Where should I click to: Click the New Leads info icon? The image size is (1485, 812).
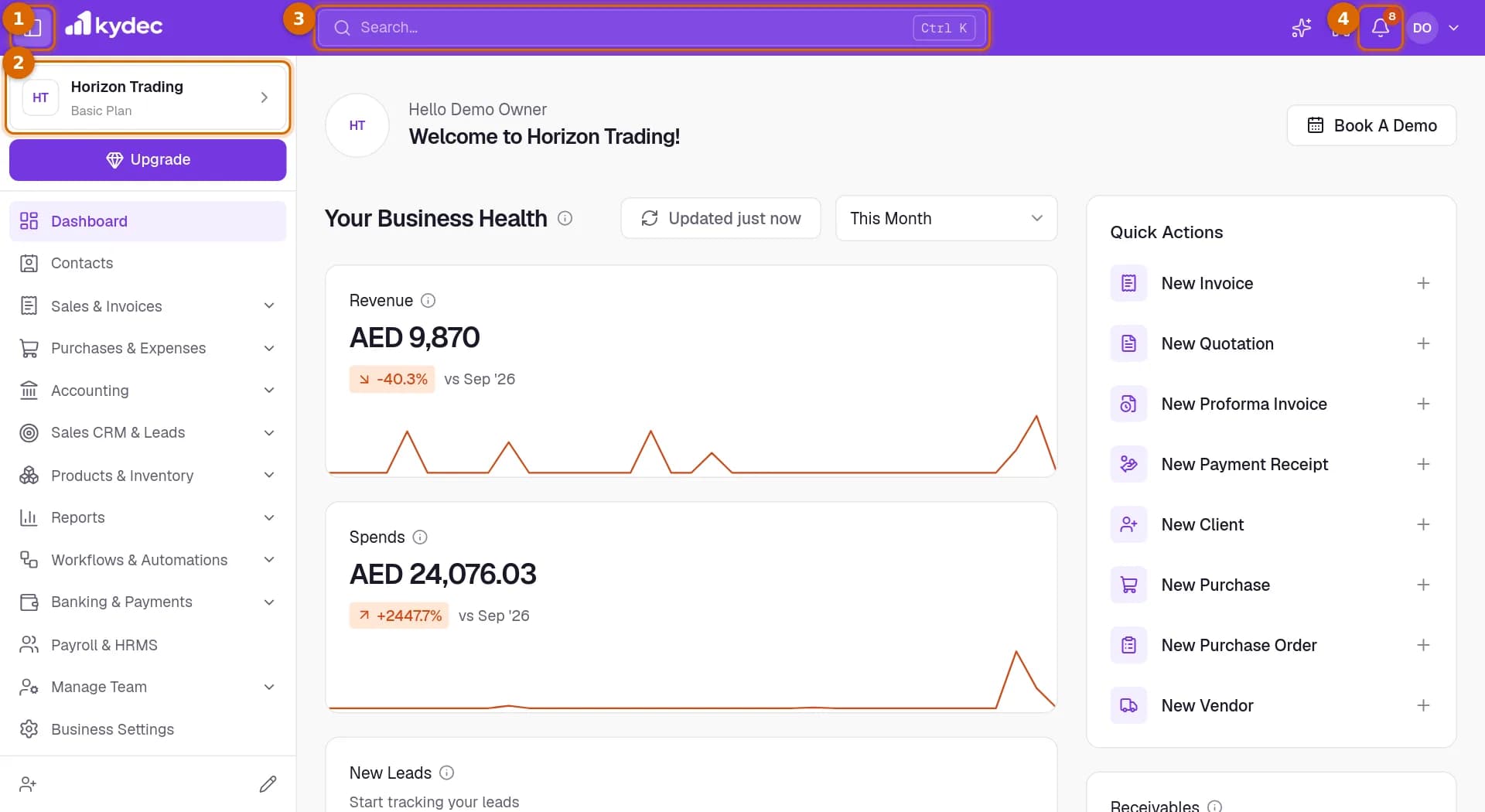tap(446, 773)
